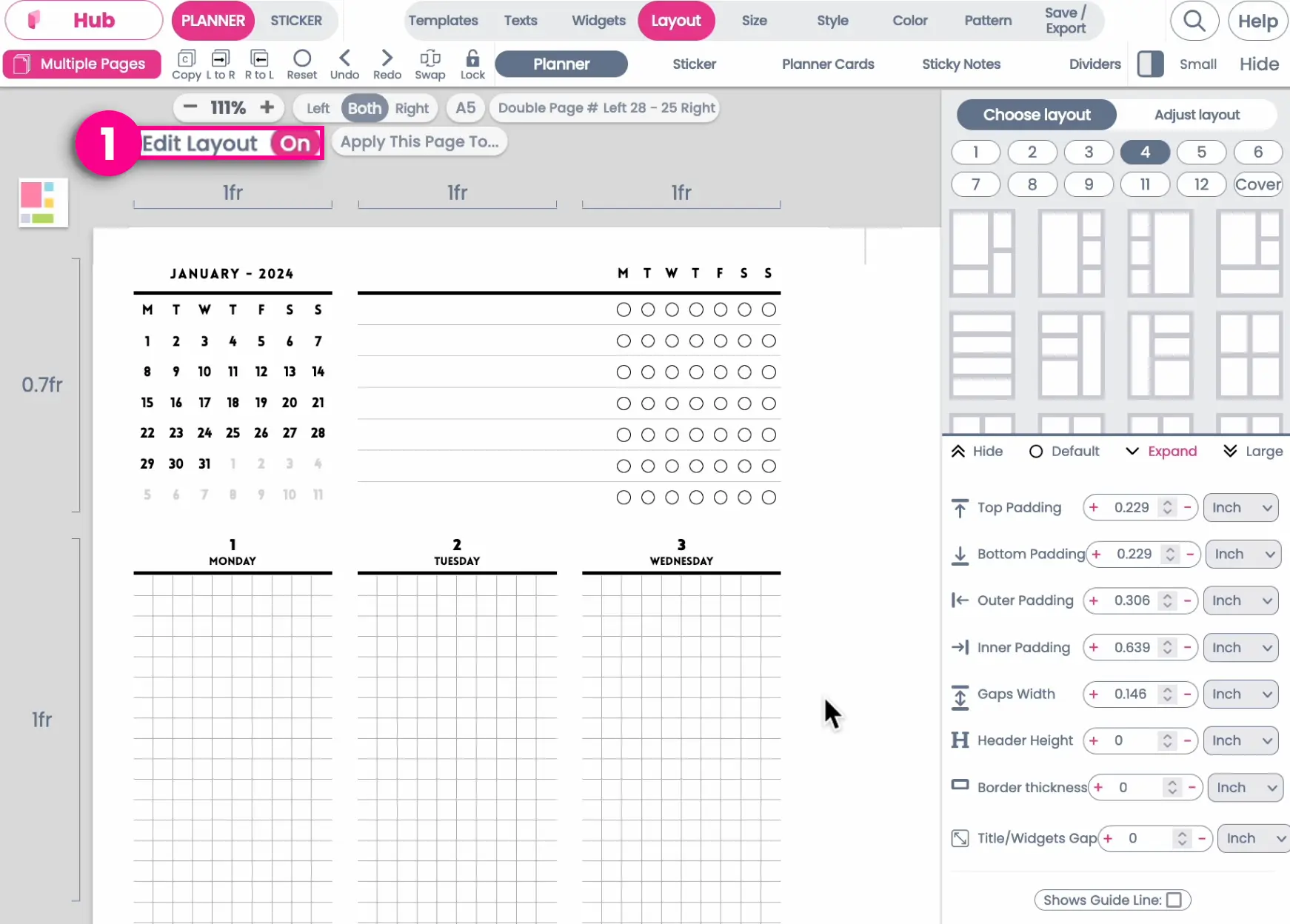Turn off Edit Layout toggle

(295, 144)
